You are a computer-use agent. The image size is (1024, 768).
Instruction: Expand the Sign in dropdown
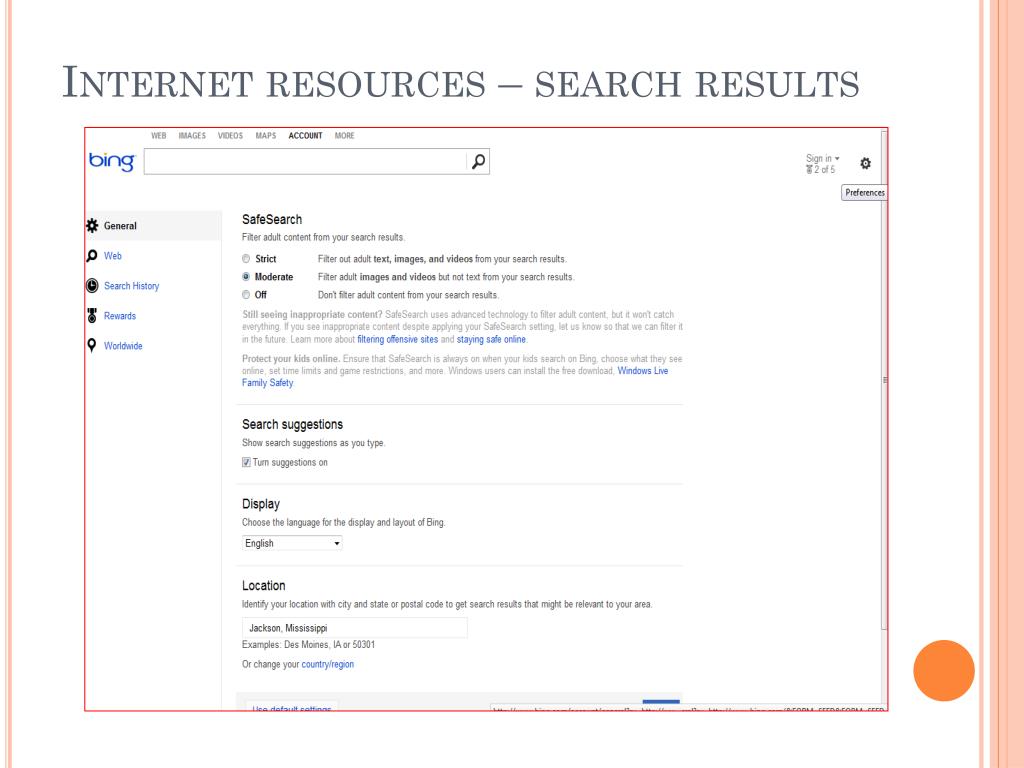click(822, 159)
